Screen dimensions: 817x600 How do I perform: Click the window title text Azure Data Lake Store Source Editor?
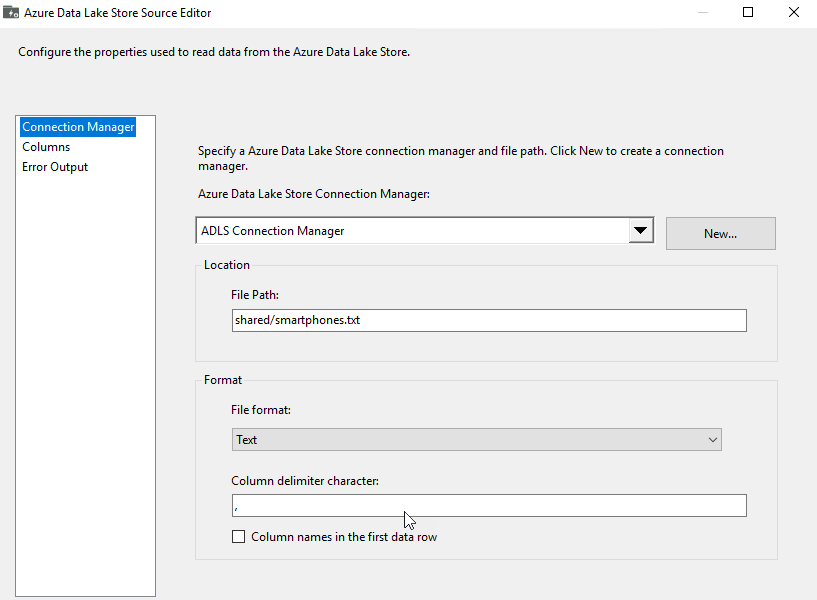pos(117,13)
